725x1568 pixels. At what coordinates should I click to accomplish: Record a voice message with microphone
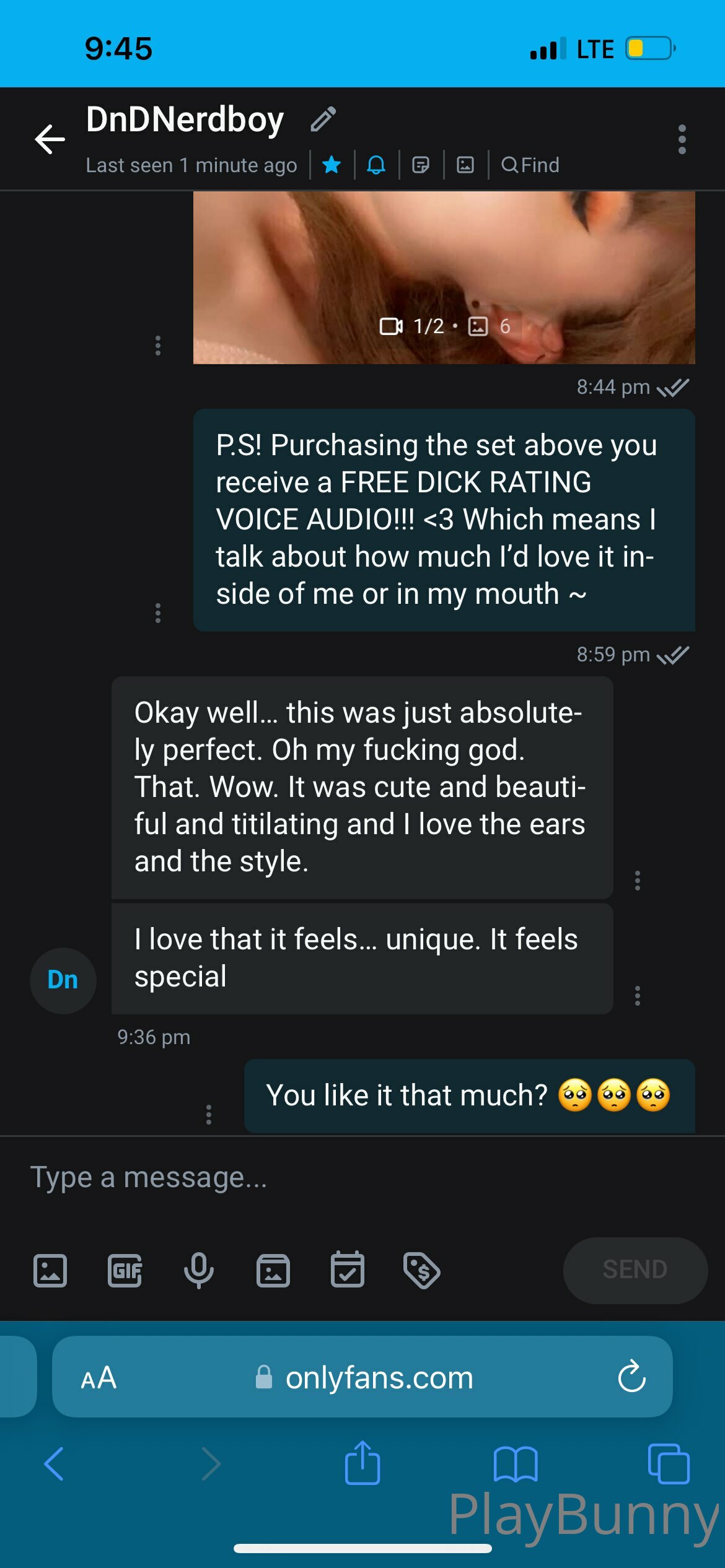[x=199, y=1271]
